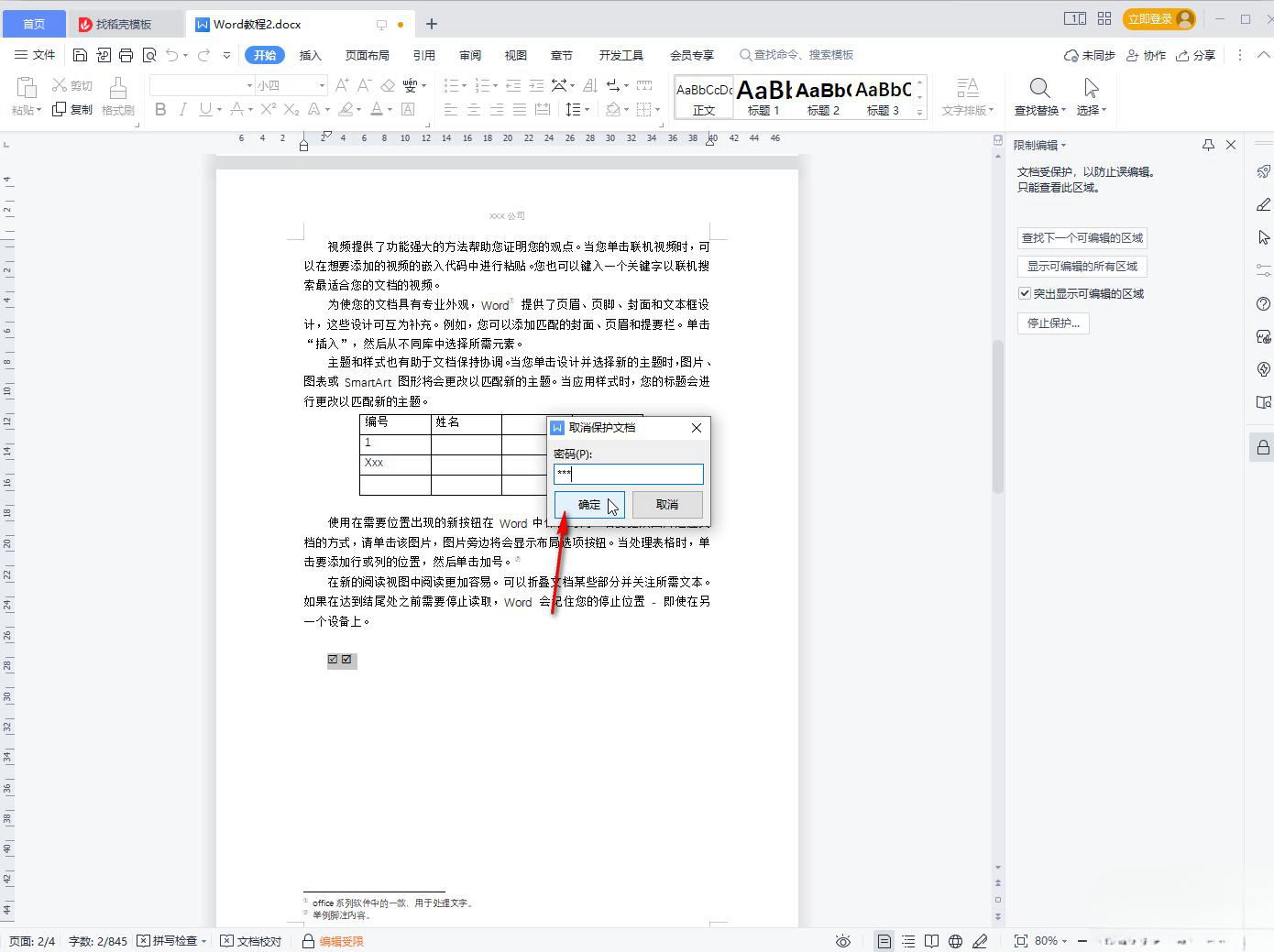Open the highlight color dropdown arrow
1274x952 pixels.
(x=358, y=109)
